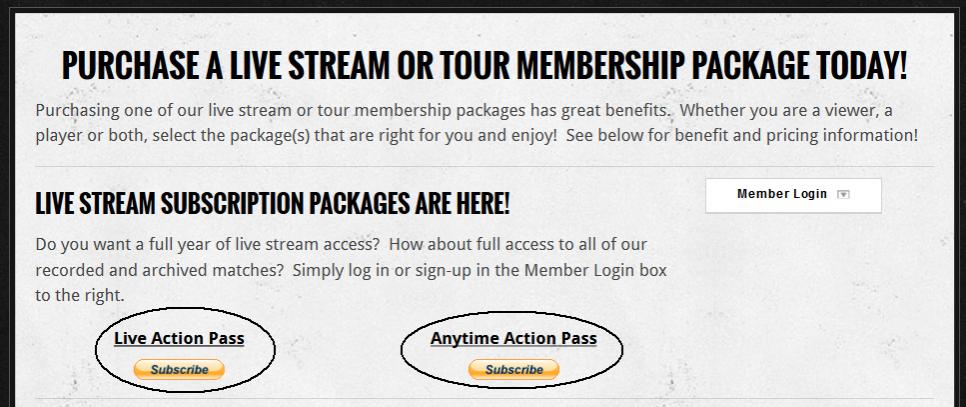Click the "Live Stream Subscription Packages Are Here!" heading
The width and height of the screenshot is (966, 407).
click(x=272, y=205)
